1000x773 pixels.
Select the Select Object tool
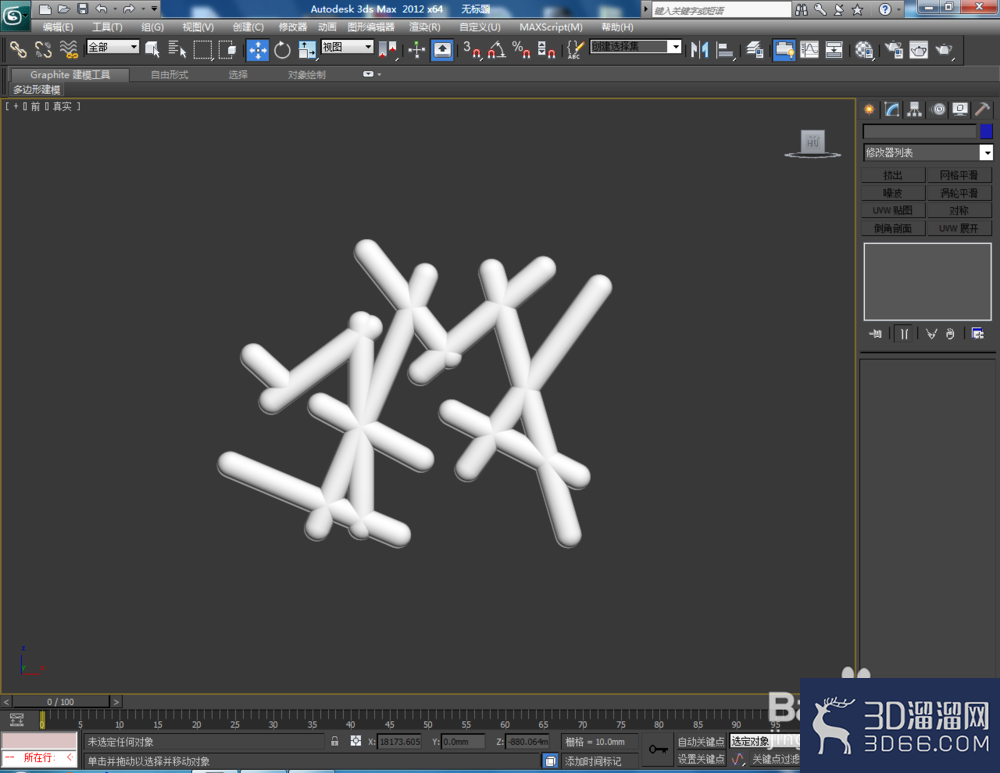pyautogui.click(x=152, y=50)
